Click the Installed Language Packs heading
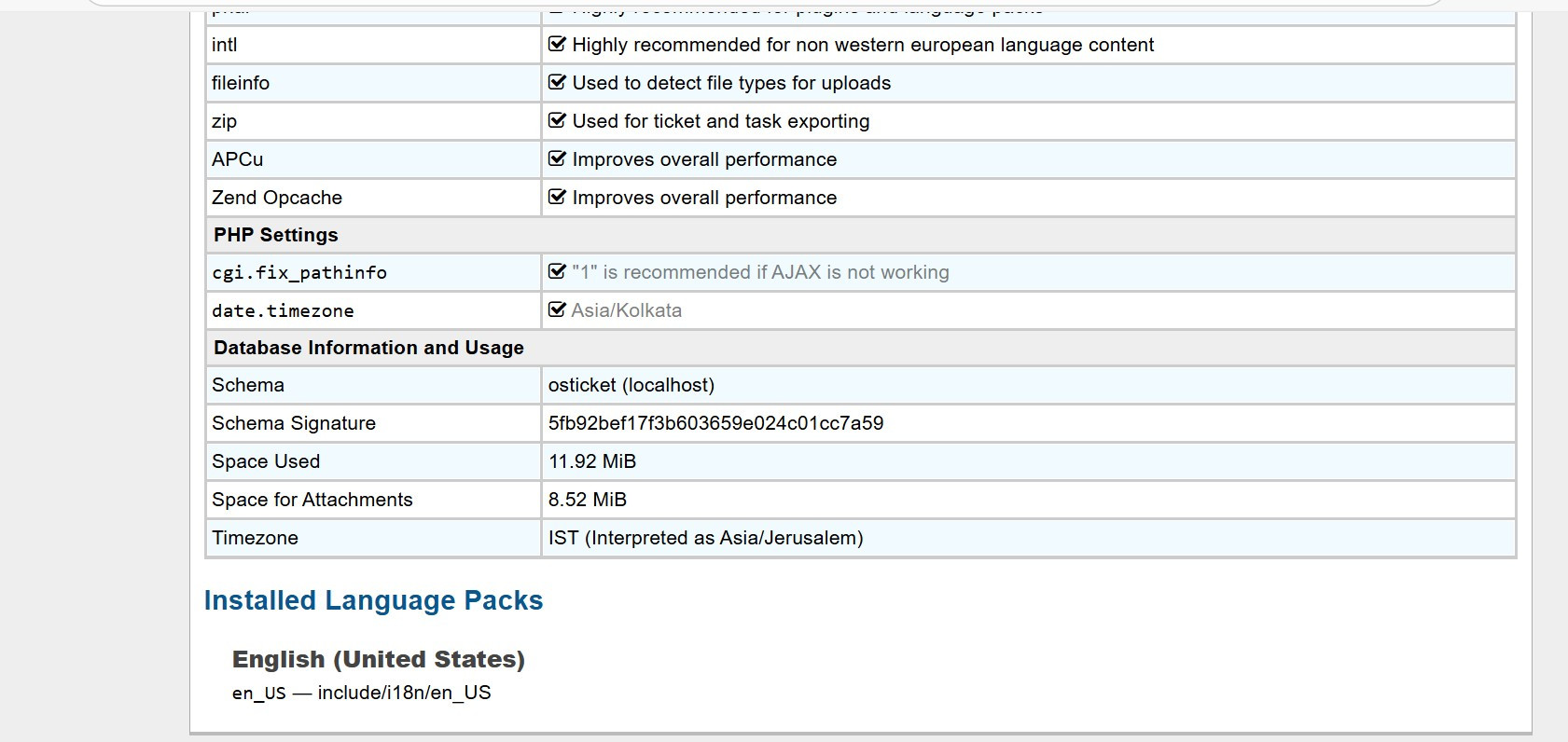This screenshot has width=1568, height=742. tap(373, 600)
